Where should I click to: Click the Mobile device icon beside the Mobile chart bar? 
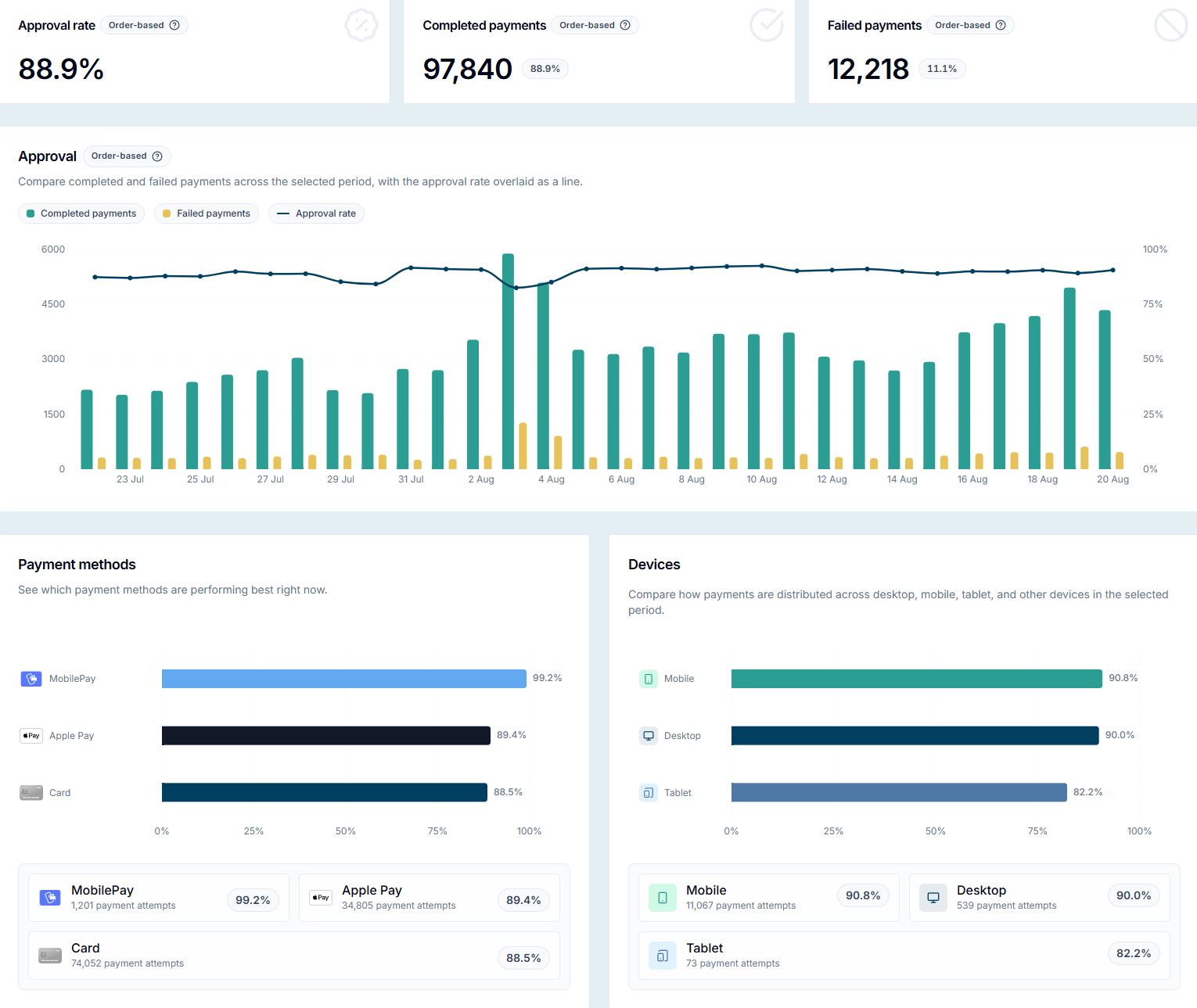pyautogui.click(x=649, y=679)
